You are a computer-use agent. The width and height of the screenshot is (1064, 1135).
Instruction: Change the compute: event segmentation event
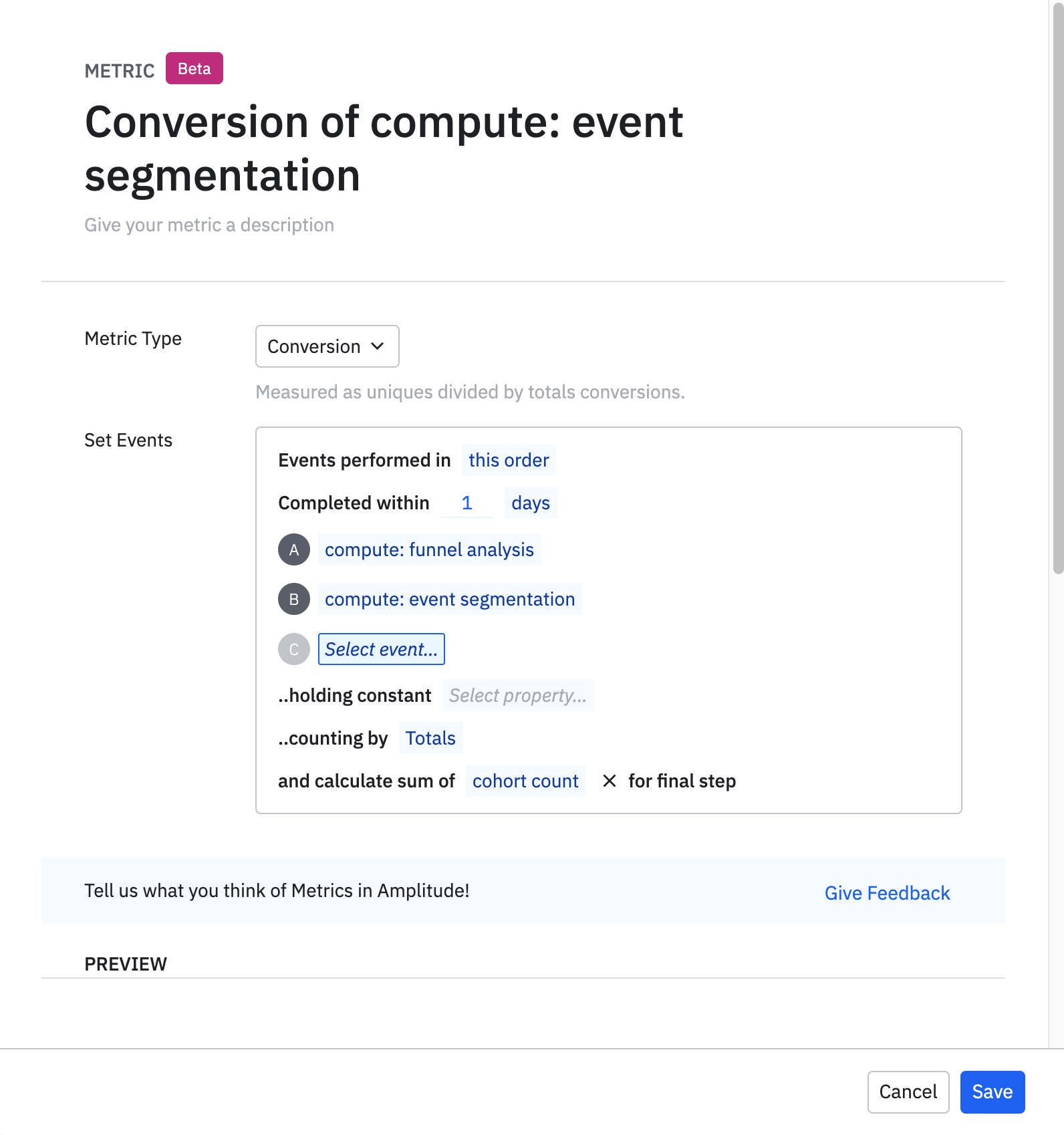(449, 600)
